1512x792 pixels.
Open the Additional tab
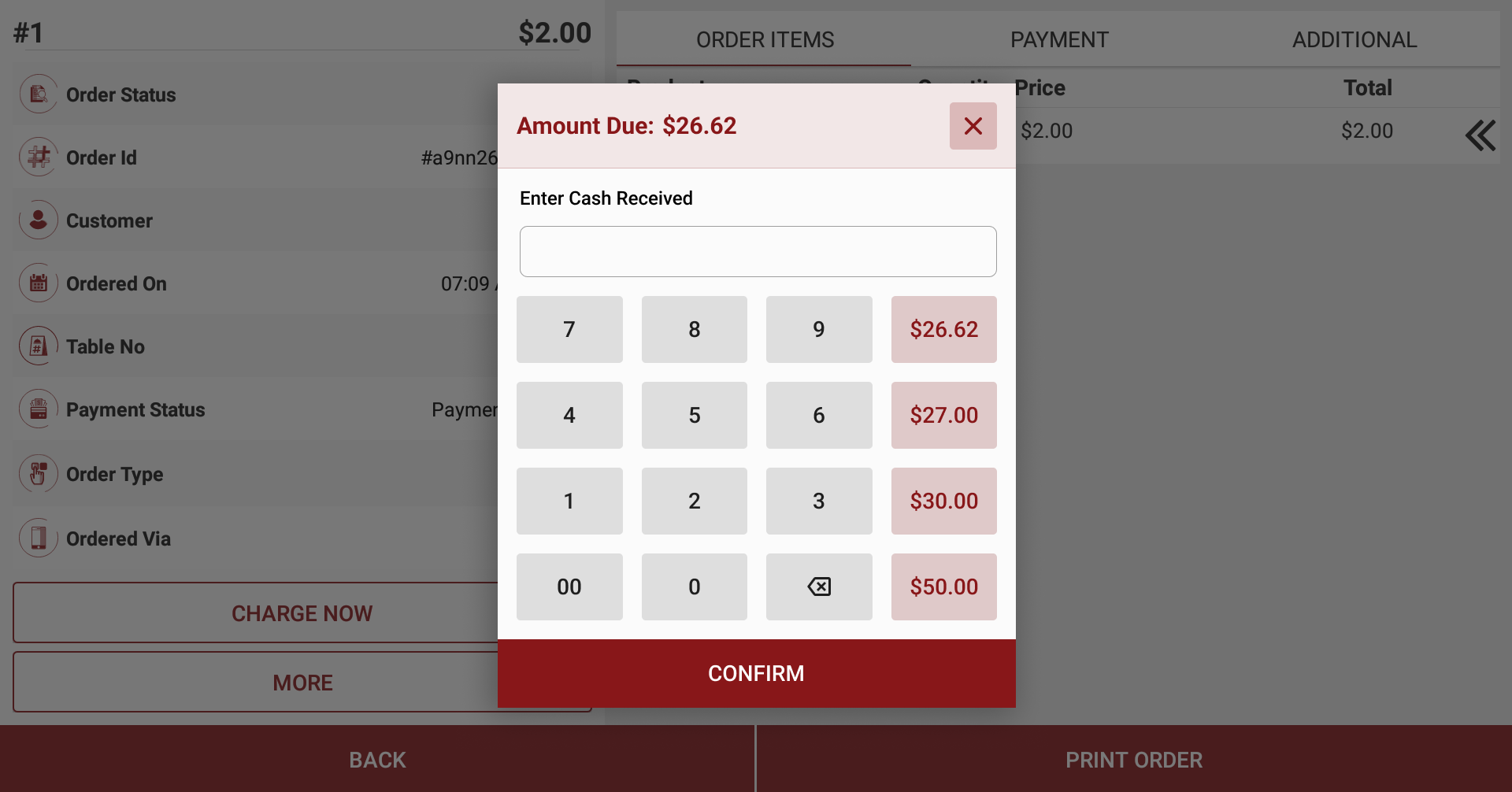1354,39
